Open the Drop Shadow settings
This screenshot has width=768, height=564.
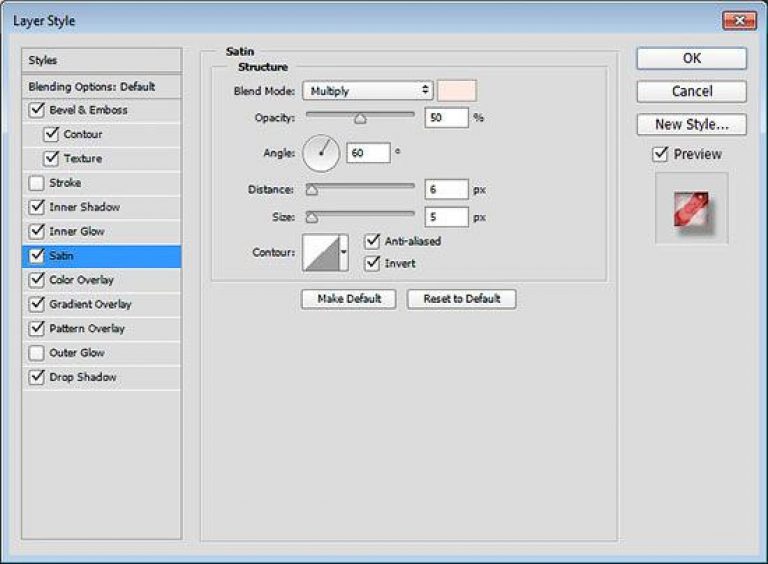tap(83, 377)
